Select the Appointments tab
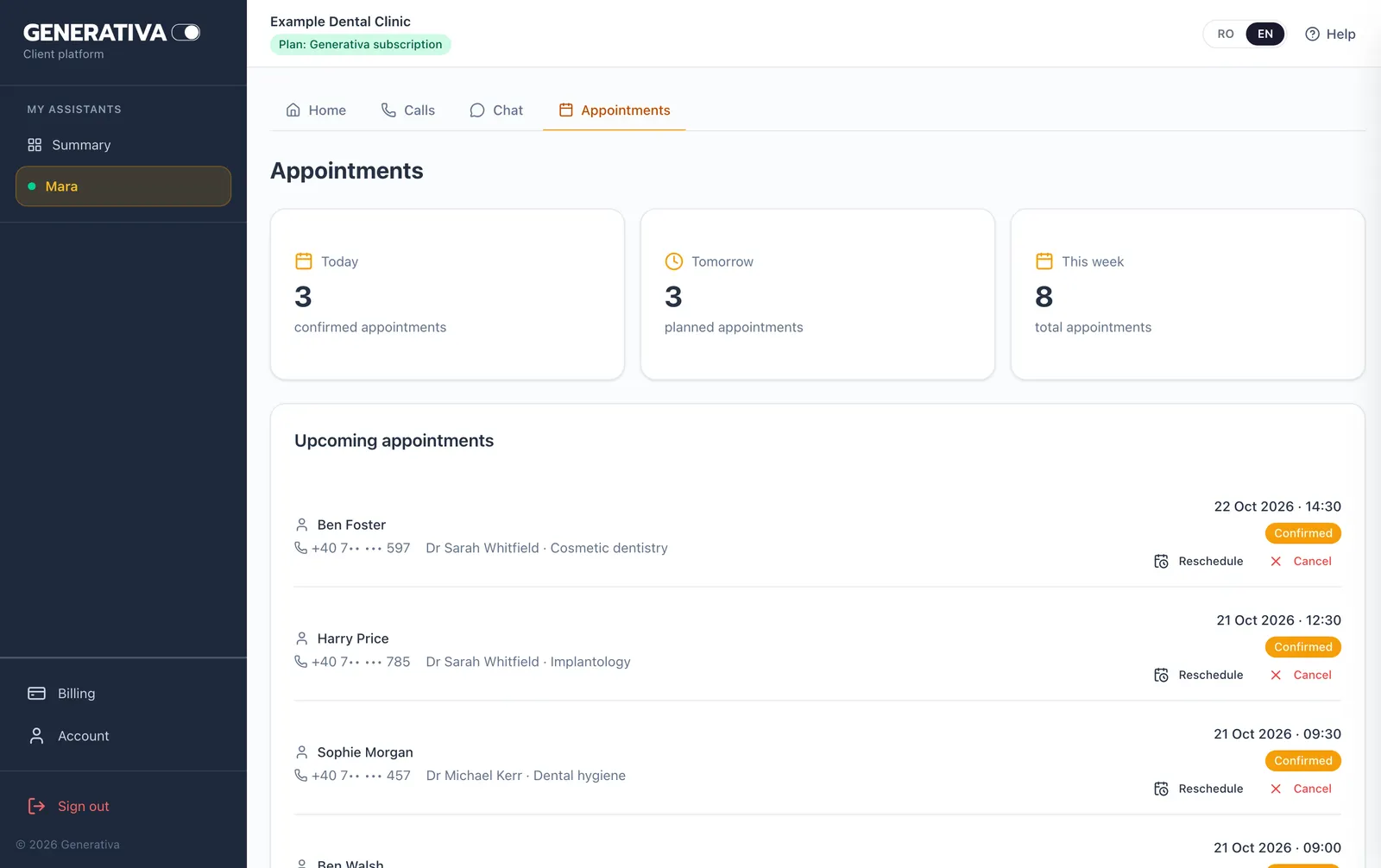 [x=615, y=110]
